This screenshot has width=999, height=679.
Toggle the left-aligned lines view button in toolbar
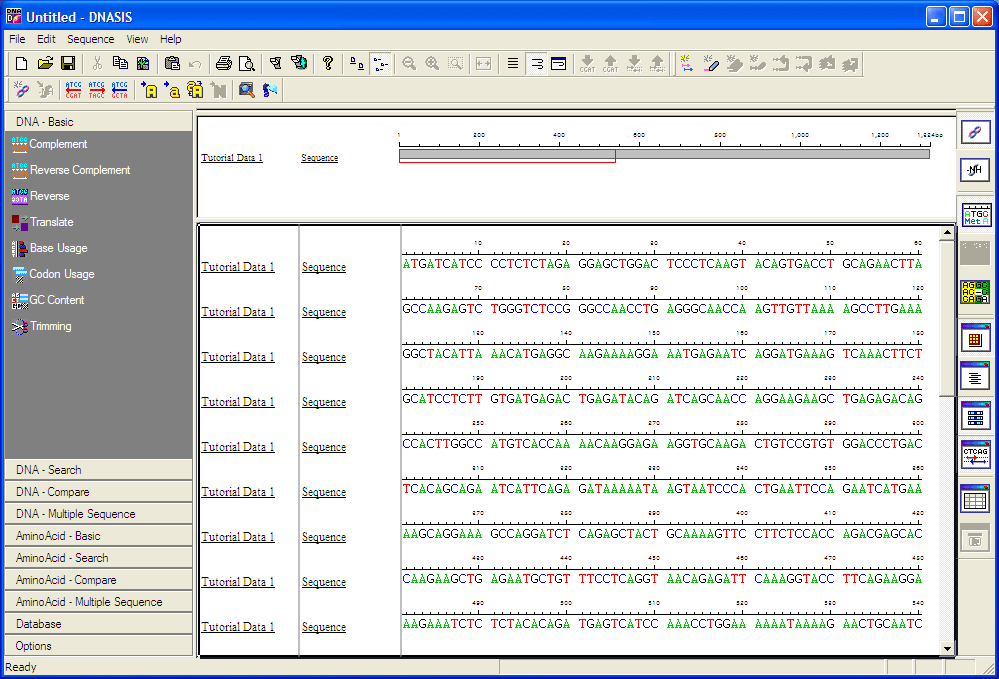pyautogui.click(x=513, y=63)
